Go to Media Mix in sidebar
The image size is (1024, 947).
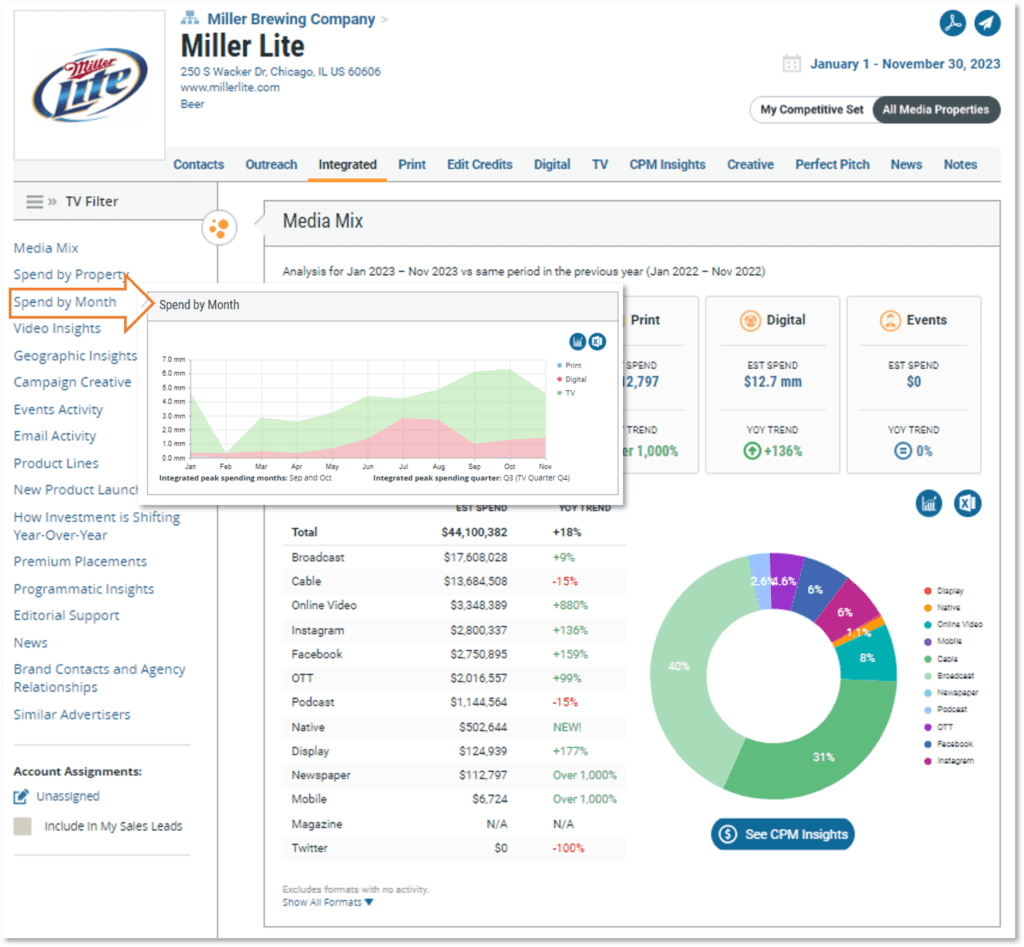click(x=46, y=248)
